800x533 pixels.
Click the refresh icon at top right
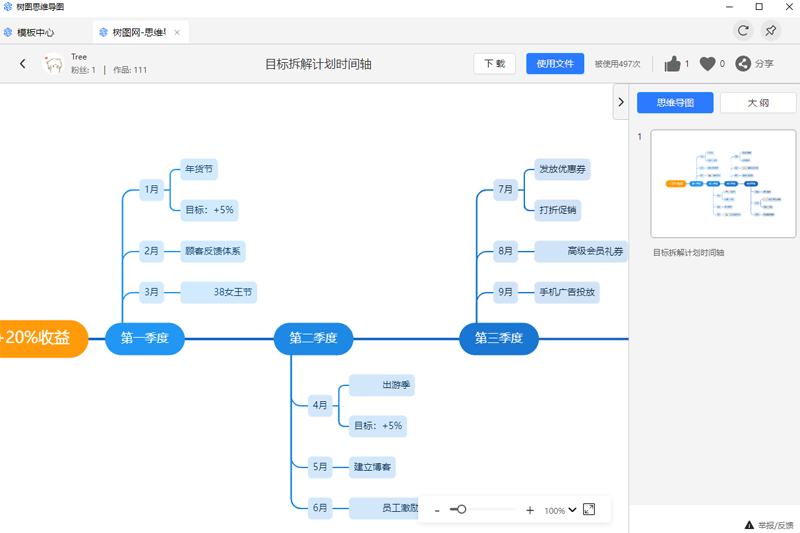coord(743,31)
